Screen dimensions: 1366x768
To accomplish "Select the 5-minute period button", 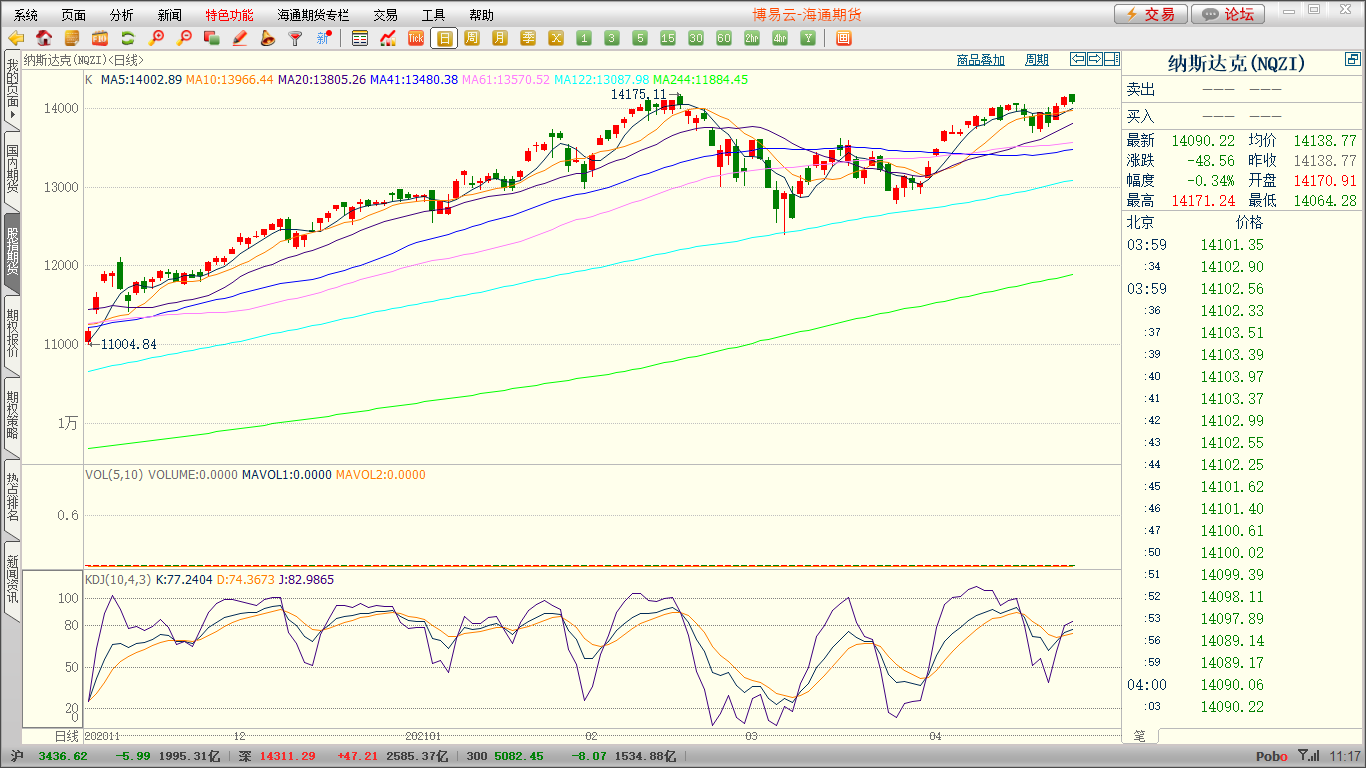I will point(640,38).
